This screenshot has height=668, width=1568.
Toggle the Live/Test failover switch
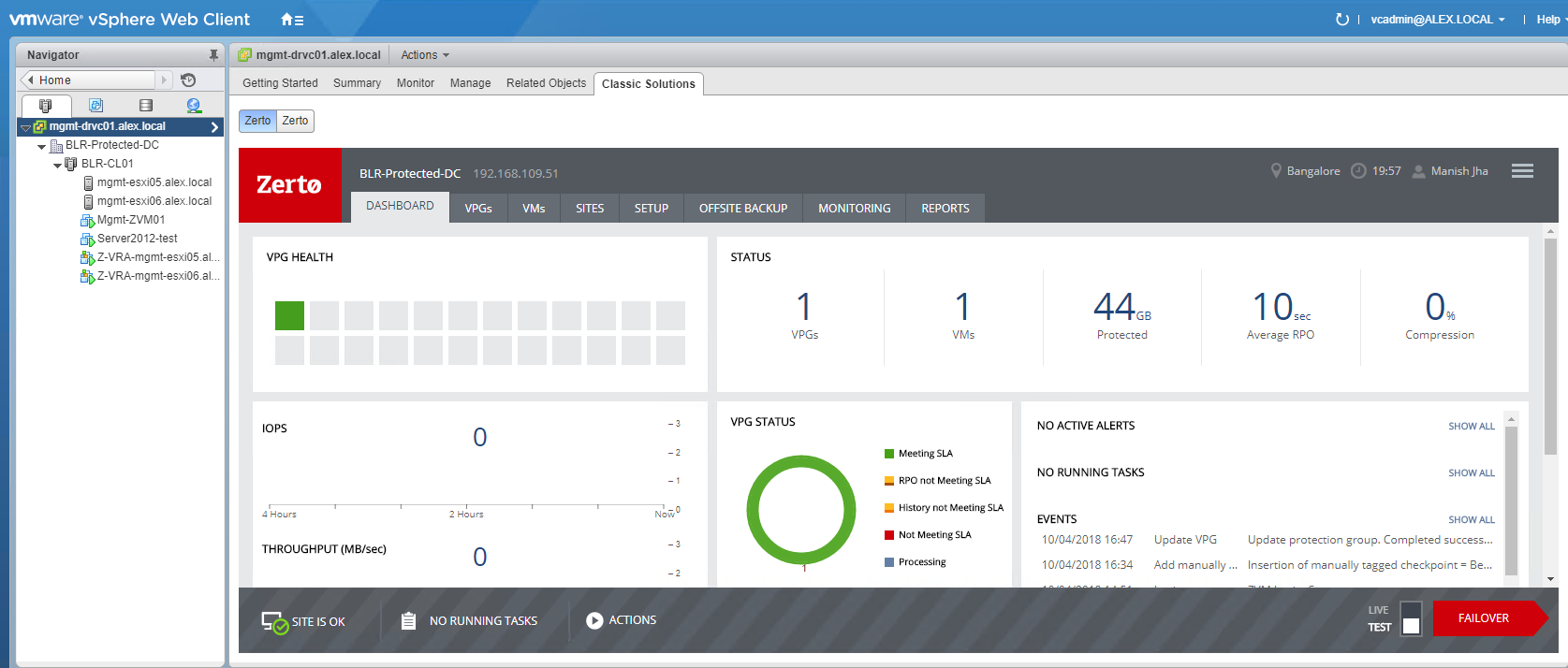click(1411, 619)
